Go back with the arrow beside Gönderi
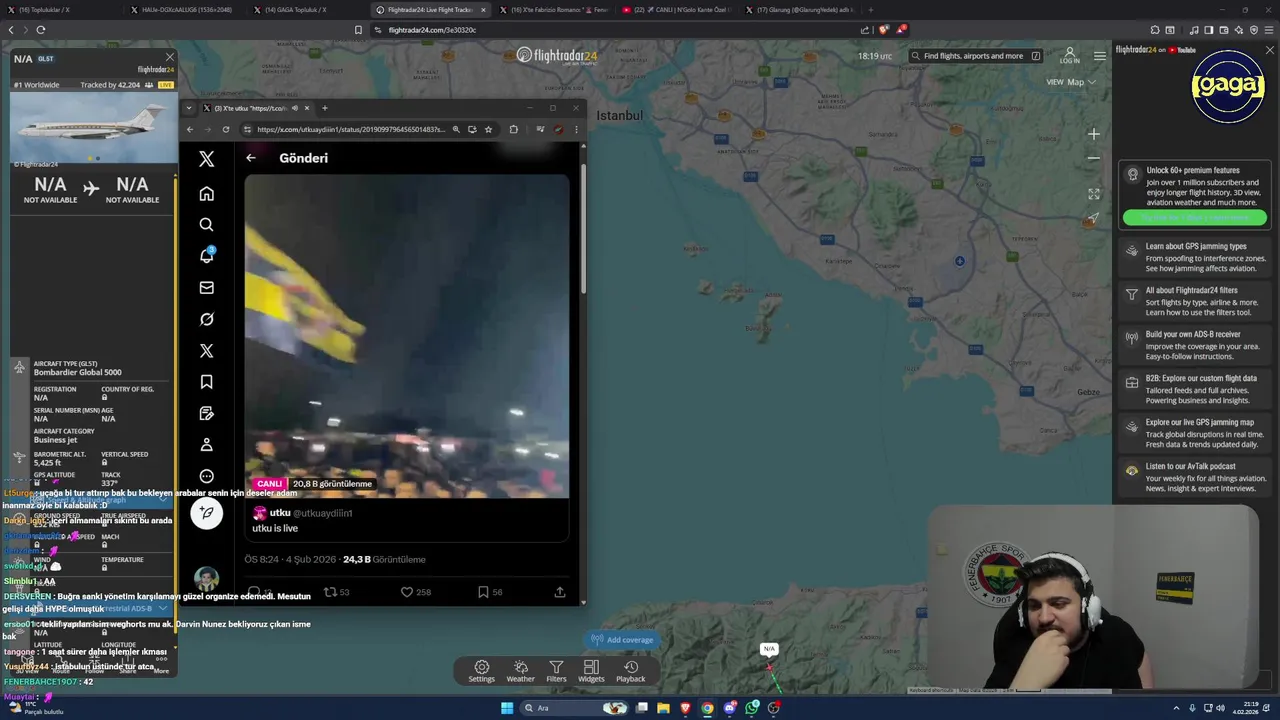This screenshot has height=720, width=1280. pos(251,158)
